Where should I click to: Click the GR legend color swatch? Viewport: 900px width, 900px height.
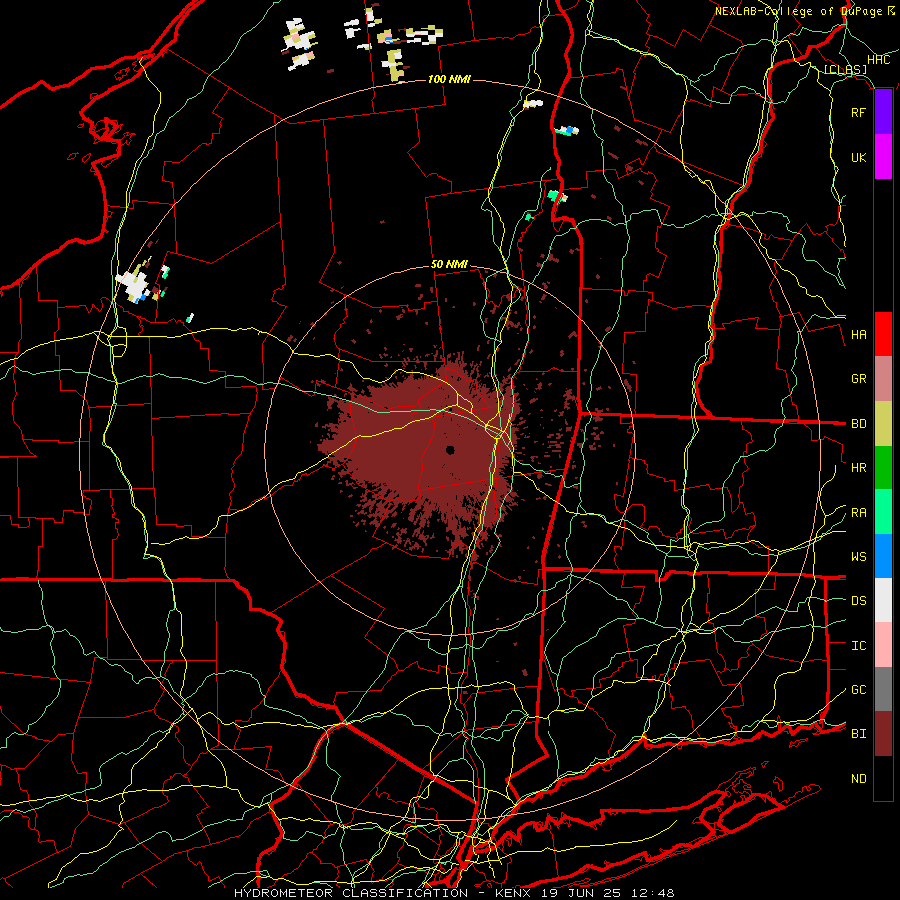coord(883,378)
